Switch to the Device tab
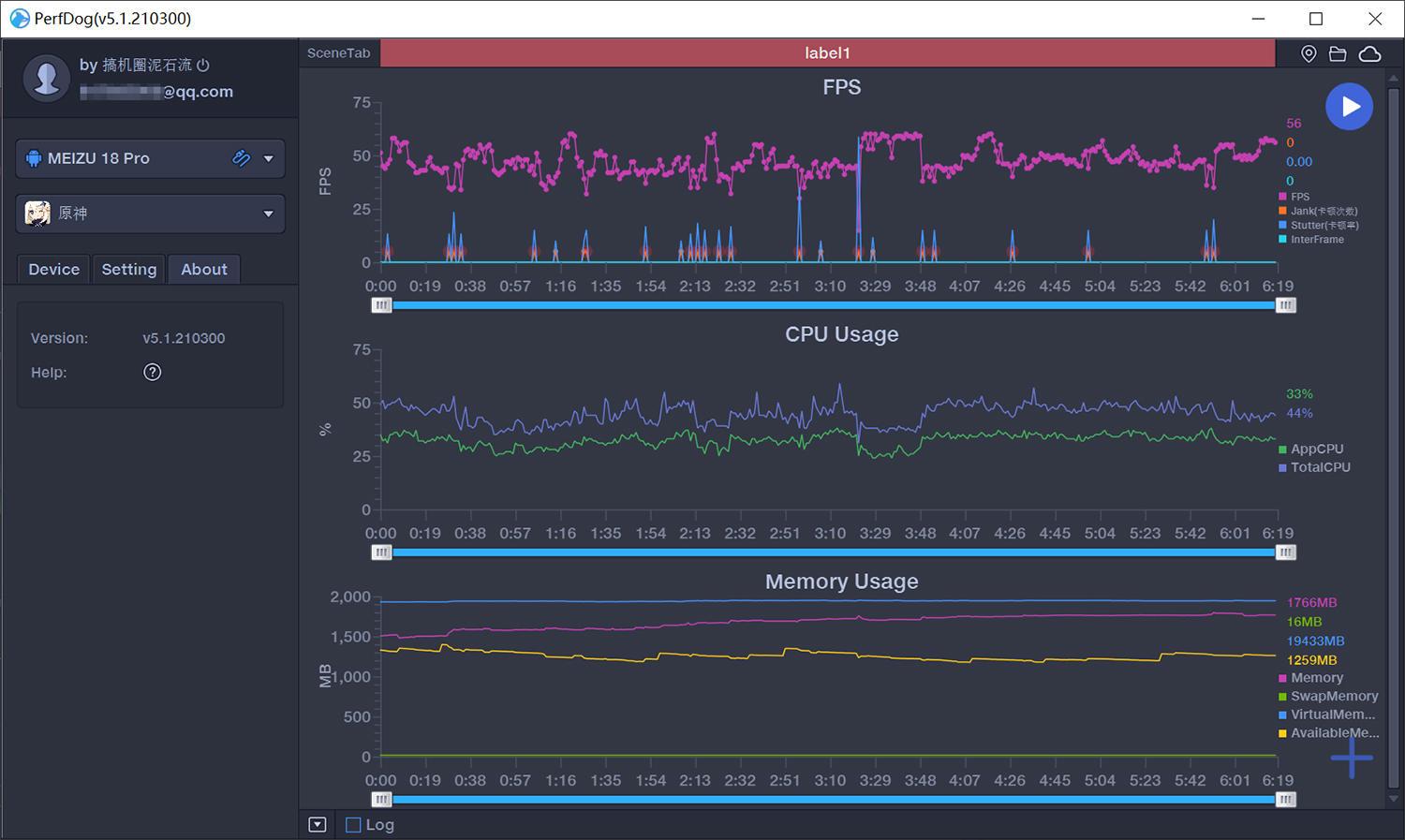1405x840 pixels. click(53, 270)
